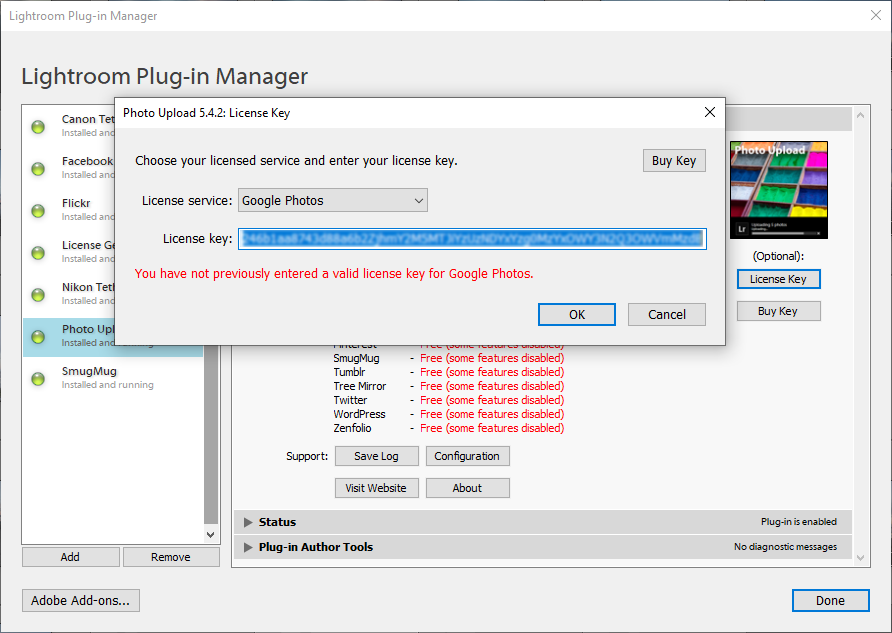The image size is (892, 633).
Task: Click the Photo Upload plug-in status icon
Action: tap(39, 337)
